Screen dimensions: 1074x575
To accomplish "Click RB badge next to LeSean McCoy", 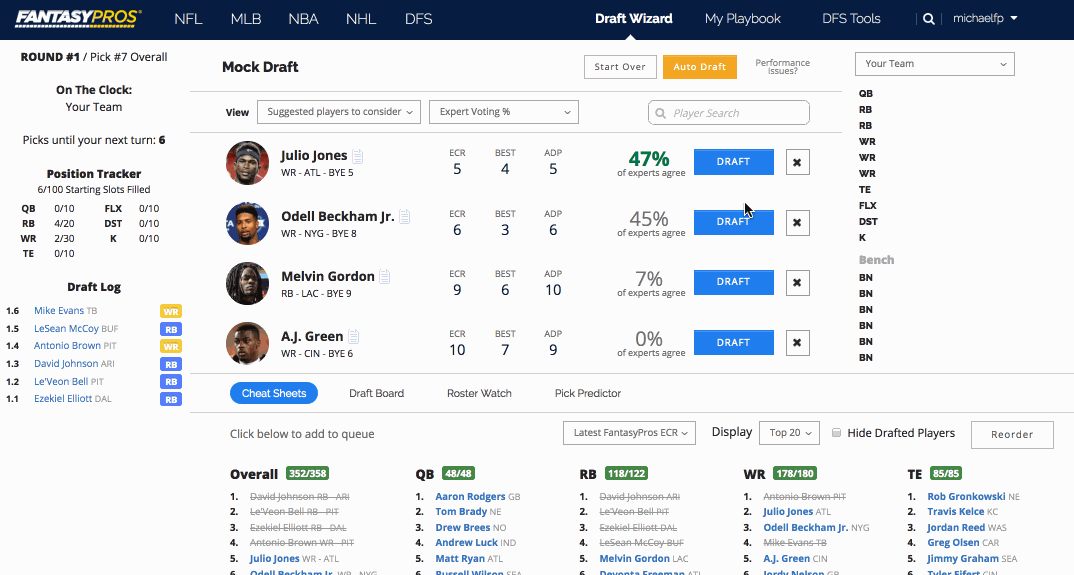I will (x=171, y=329).
